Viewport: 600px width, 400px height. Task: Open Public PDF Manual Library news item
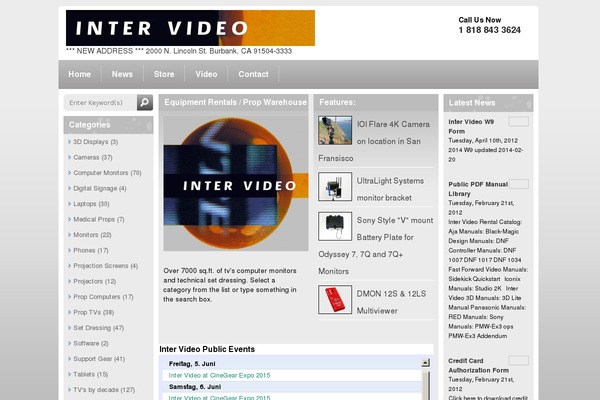pos(478,189)
